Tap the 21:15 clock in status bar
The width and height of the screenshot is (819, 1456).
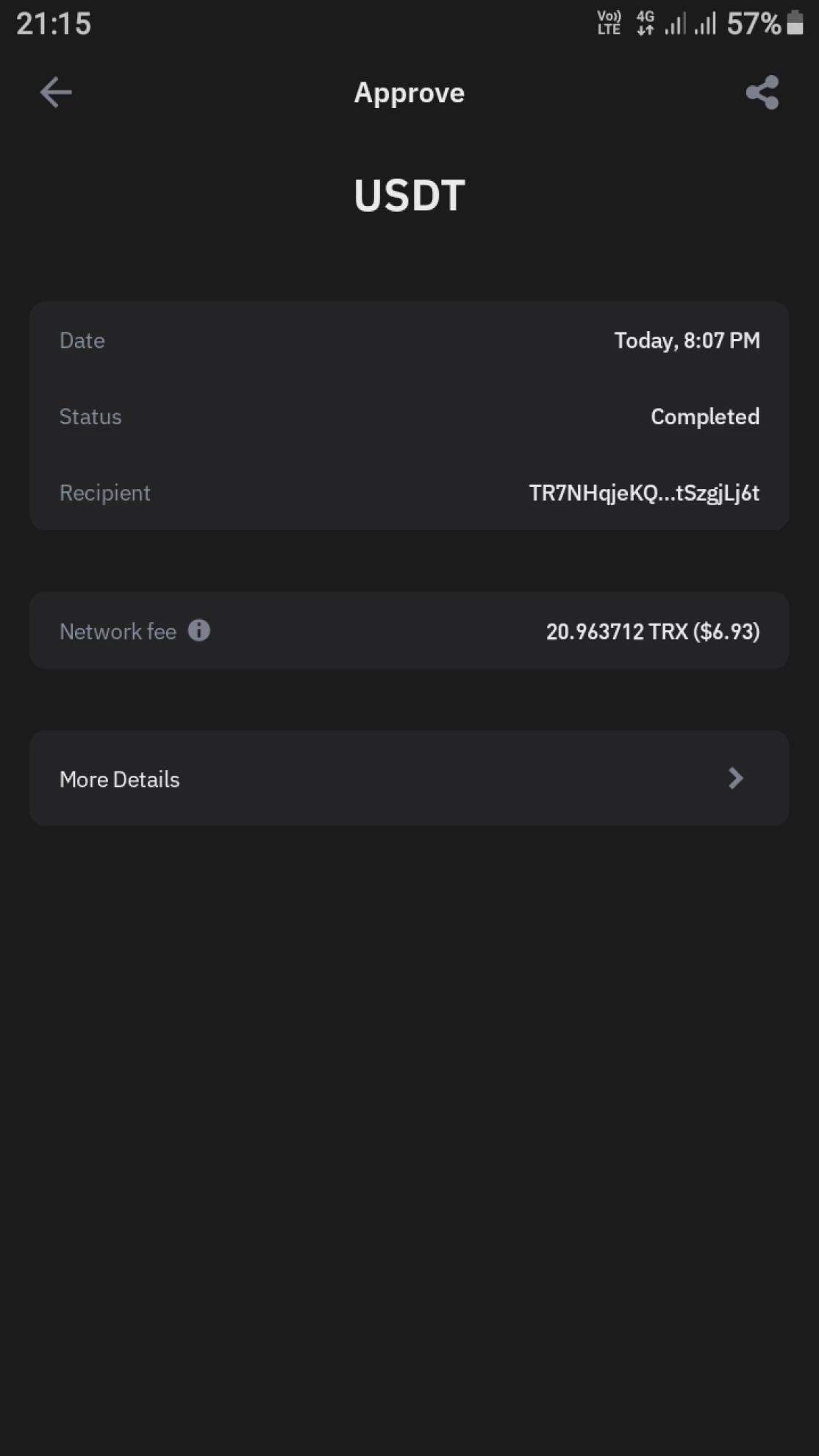pos(54,24)
